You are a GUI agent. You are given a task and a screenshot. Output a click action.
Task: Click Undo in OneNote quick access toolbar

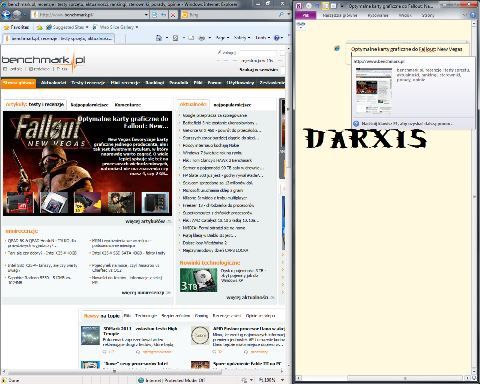click(x=317, y=6)
